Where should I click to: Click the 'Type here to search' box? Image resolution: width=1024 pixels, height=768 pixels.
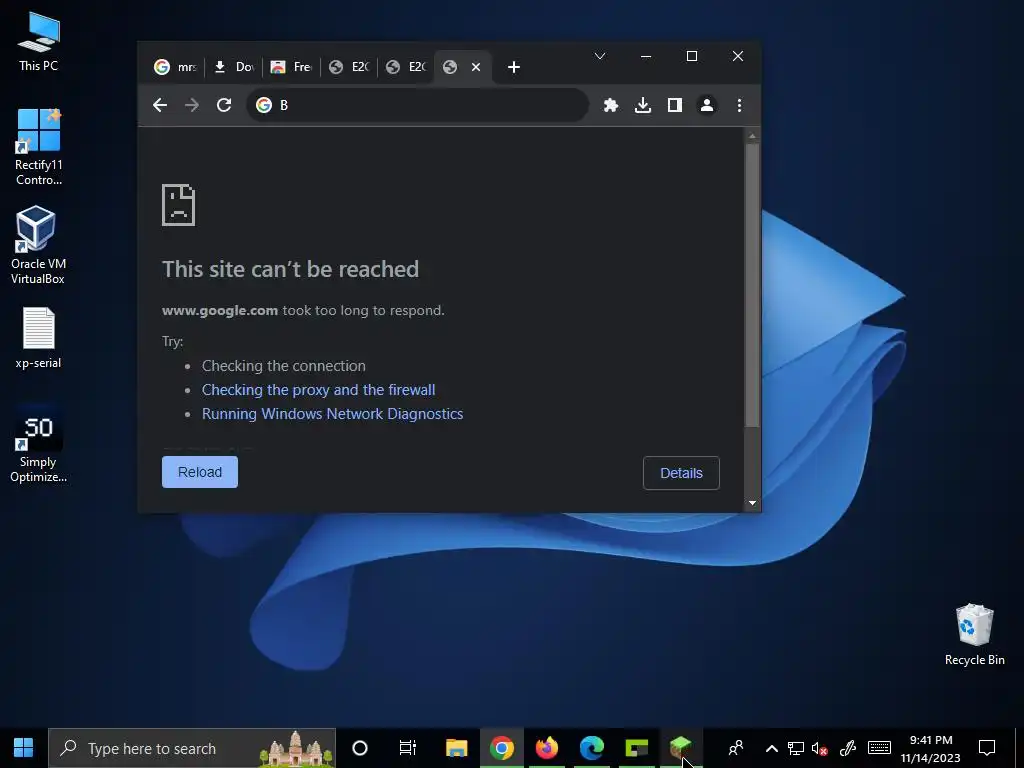(x=192, y=748)
